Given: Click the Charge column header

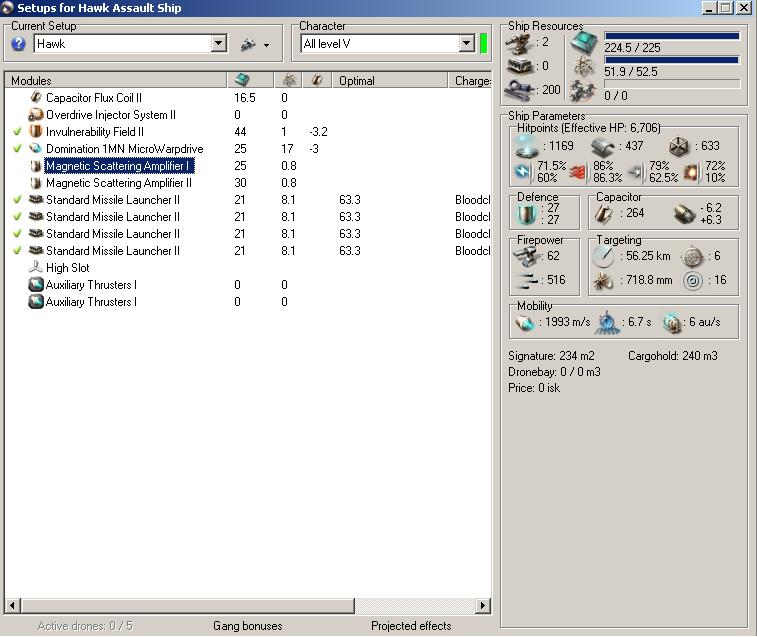Looking at the screenshot, I should click(x=470, y=81).
